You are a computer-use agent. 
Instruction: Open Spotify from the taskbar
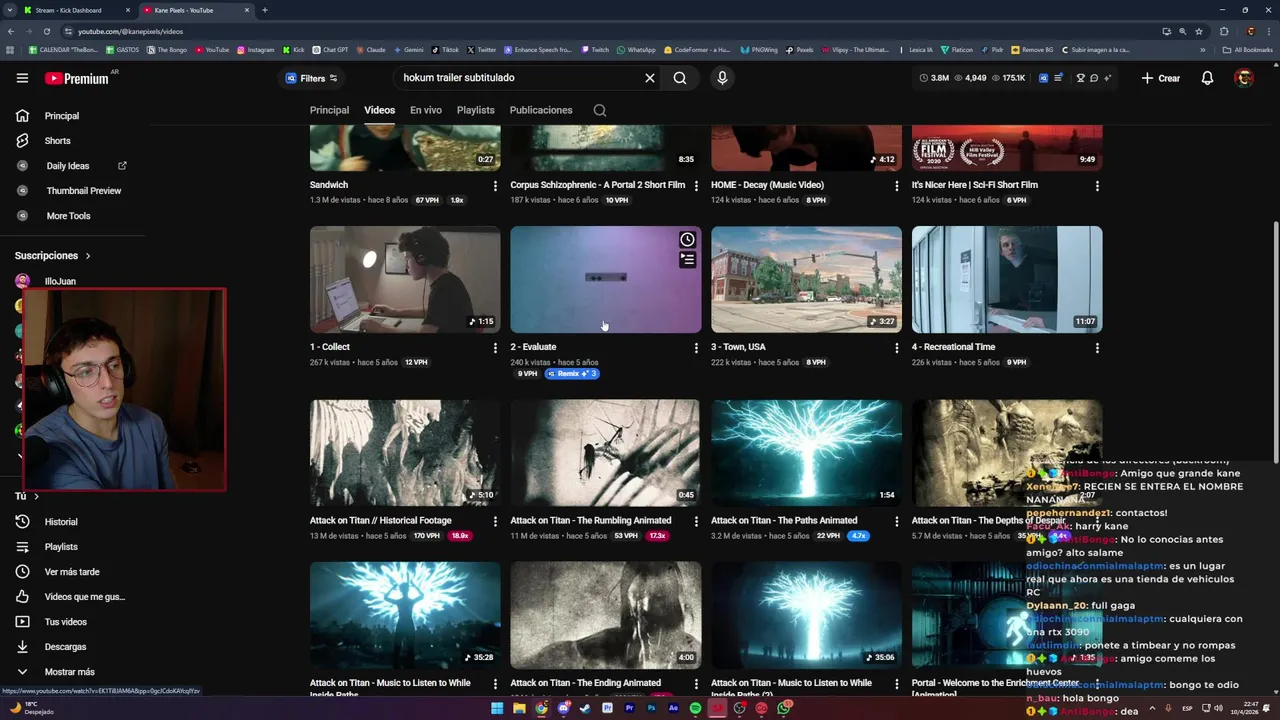[695, 708]
